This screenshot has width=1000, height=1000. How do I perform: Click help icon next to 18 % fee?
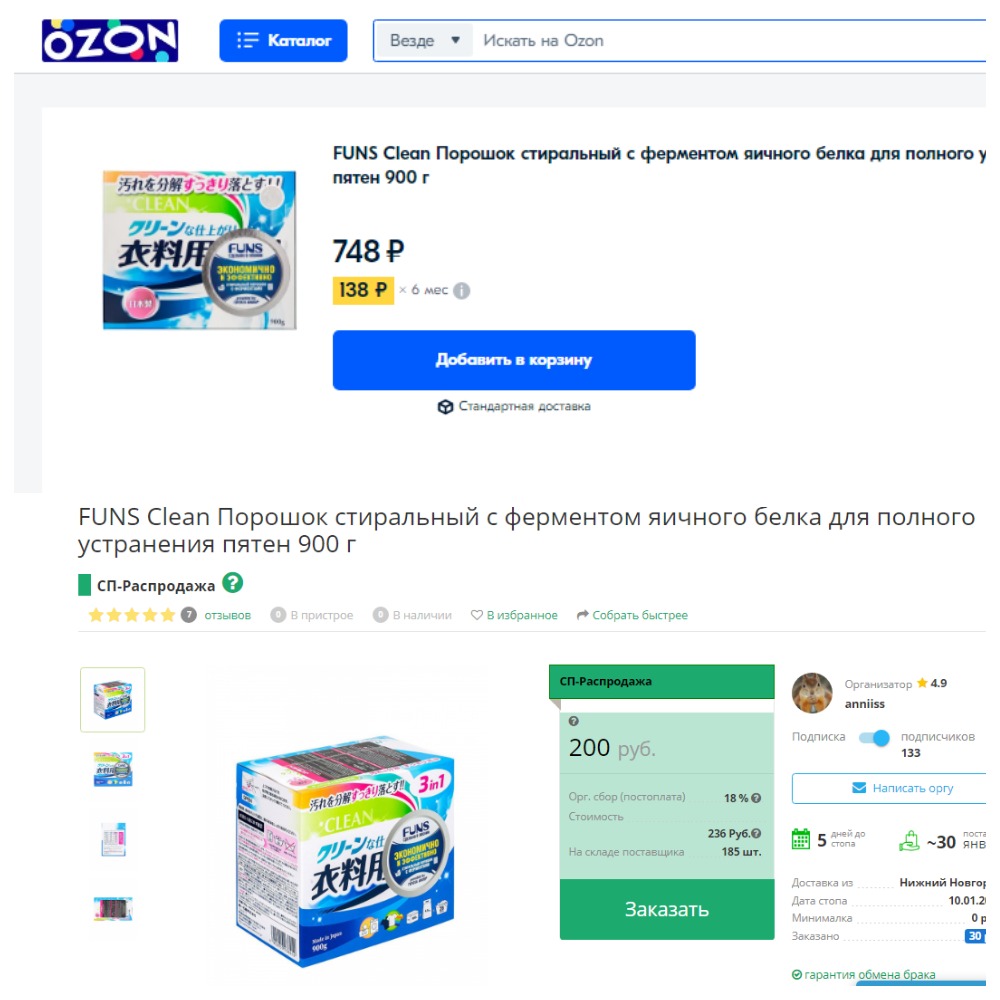point(756,798)
